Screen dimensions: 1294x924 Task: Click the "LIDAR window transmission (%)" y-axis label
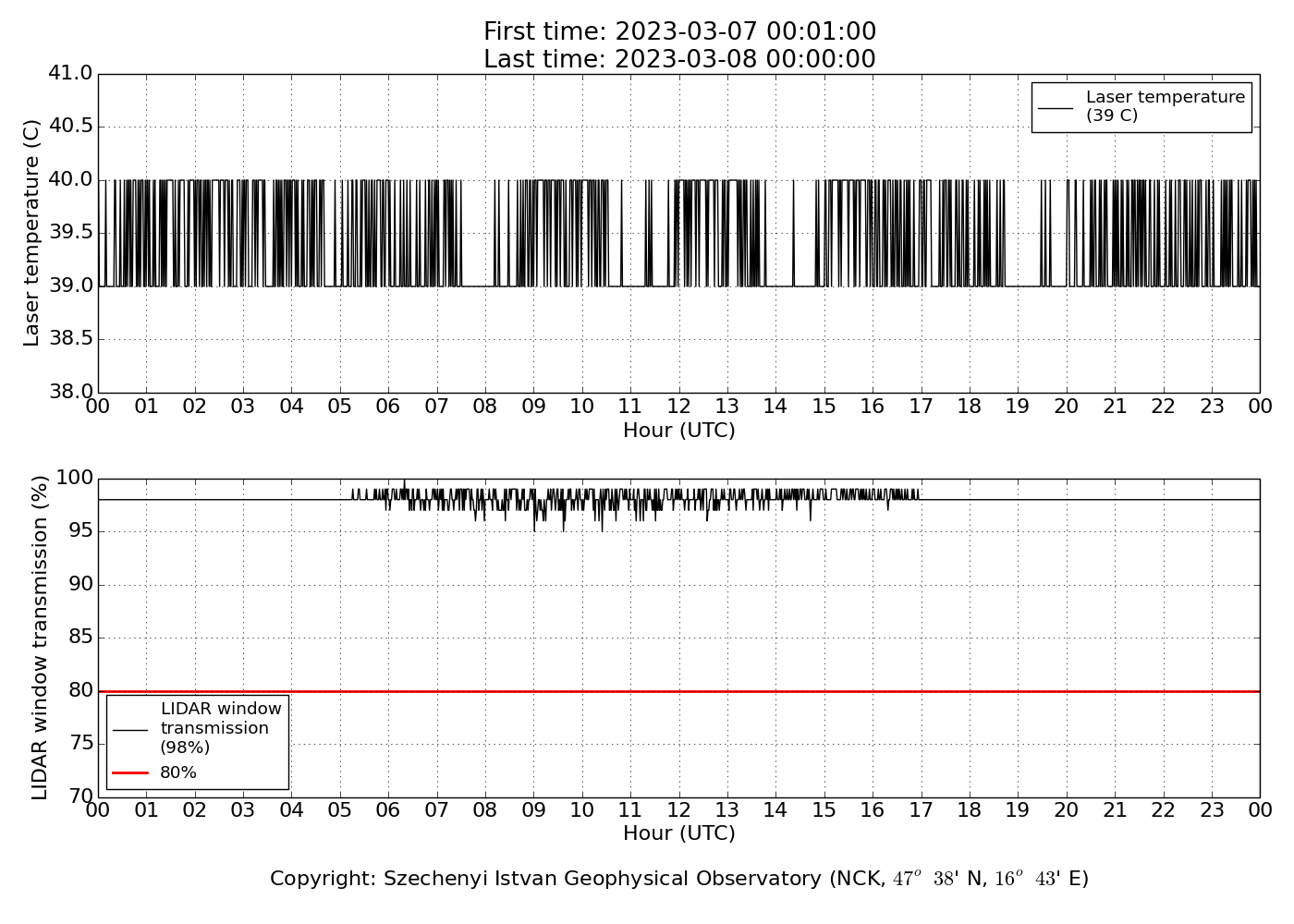[x=40, y=638]
